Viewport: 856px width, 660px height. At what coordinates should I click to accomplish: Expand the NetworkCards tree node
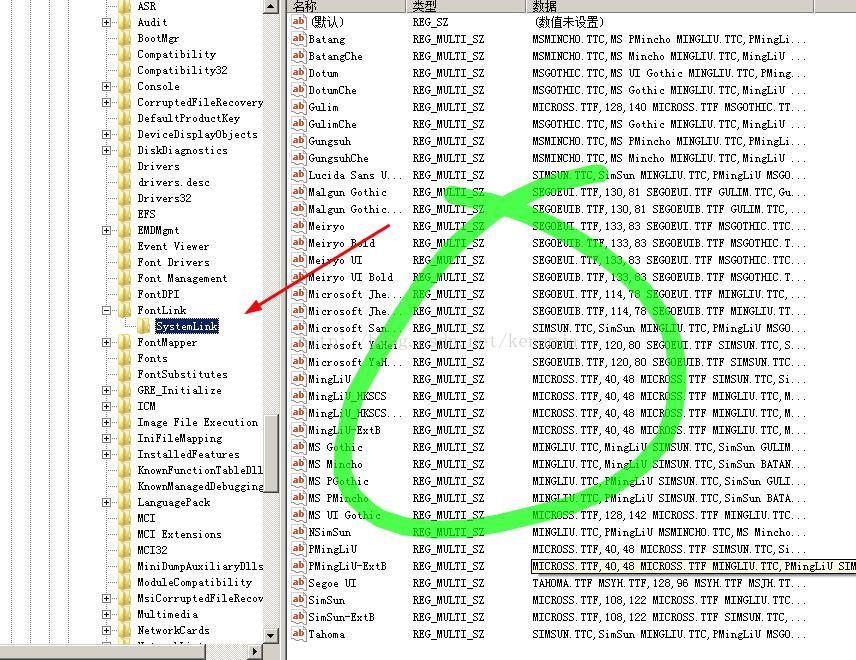pyautogui.click(x=106, y=631)
